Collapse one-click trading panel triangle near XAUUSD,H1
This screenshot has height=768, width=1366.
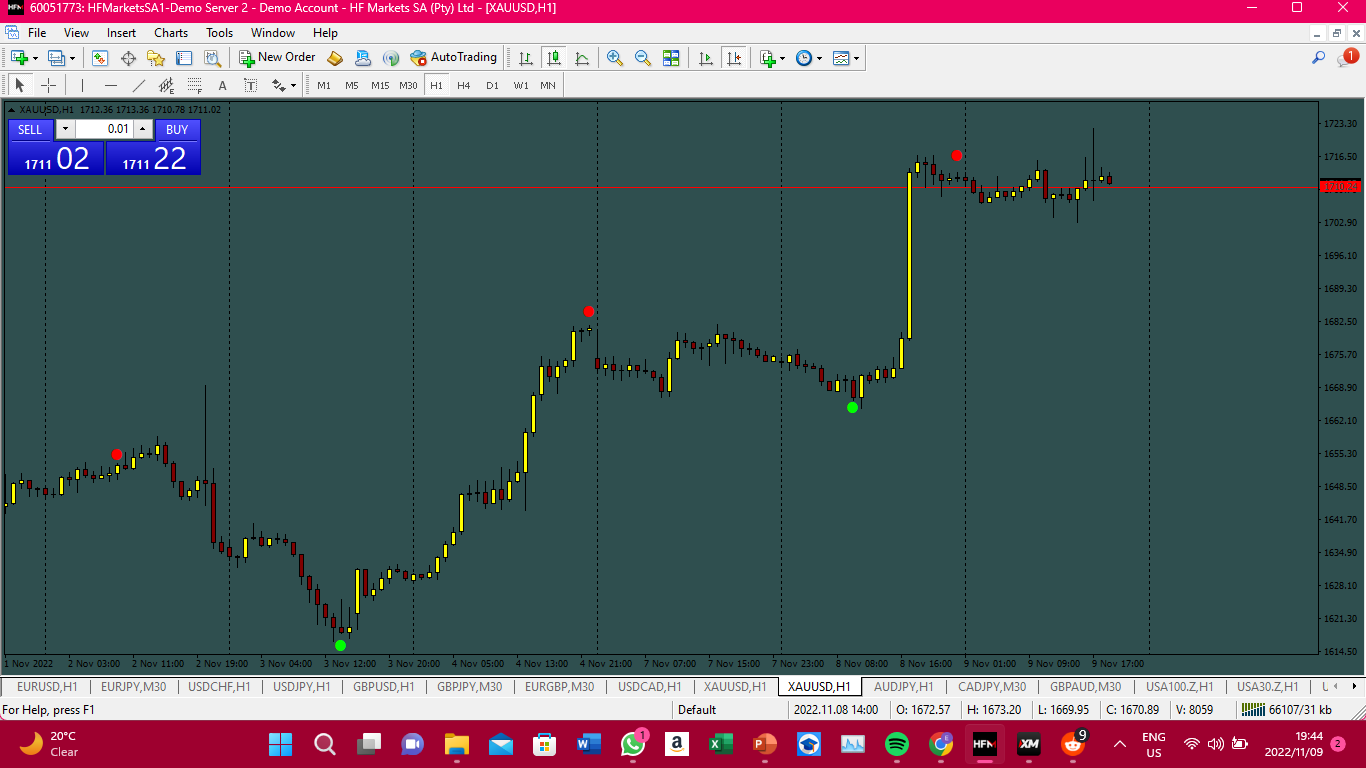(x=12, y=109)
